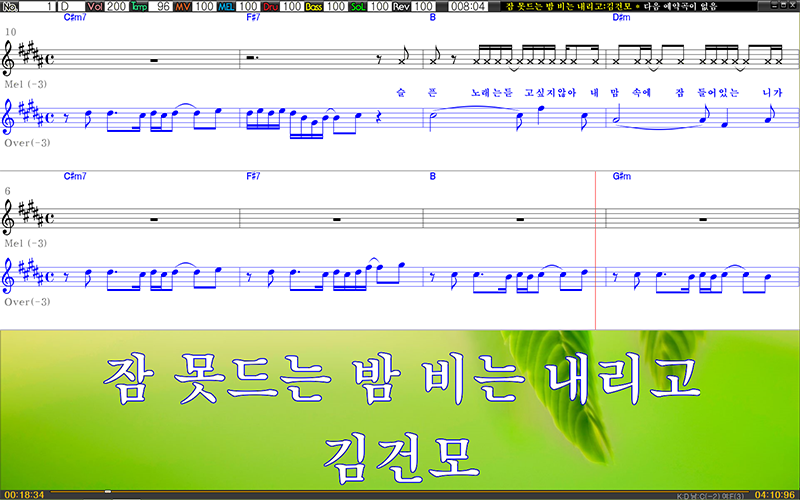This screenshot has height=500, width=800.
Task: Click the red playback cursor line on the score
Action: click(x=595, y=250)
